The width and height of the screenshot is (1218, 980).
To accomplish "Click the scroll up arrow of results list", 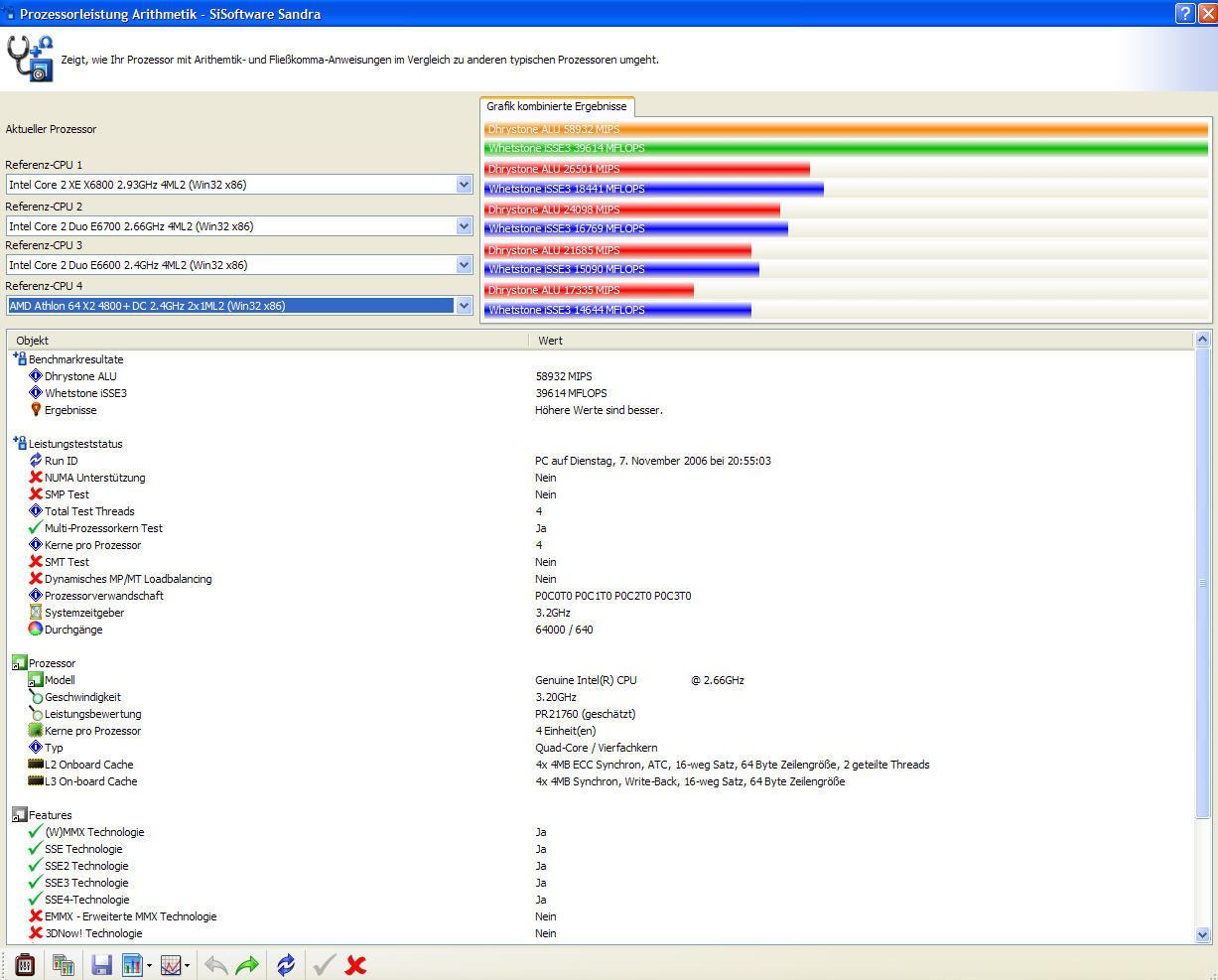I will point(1202,340).
